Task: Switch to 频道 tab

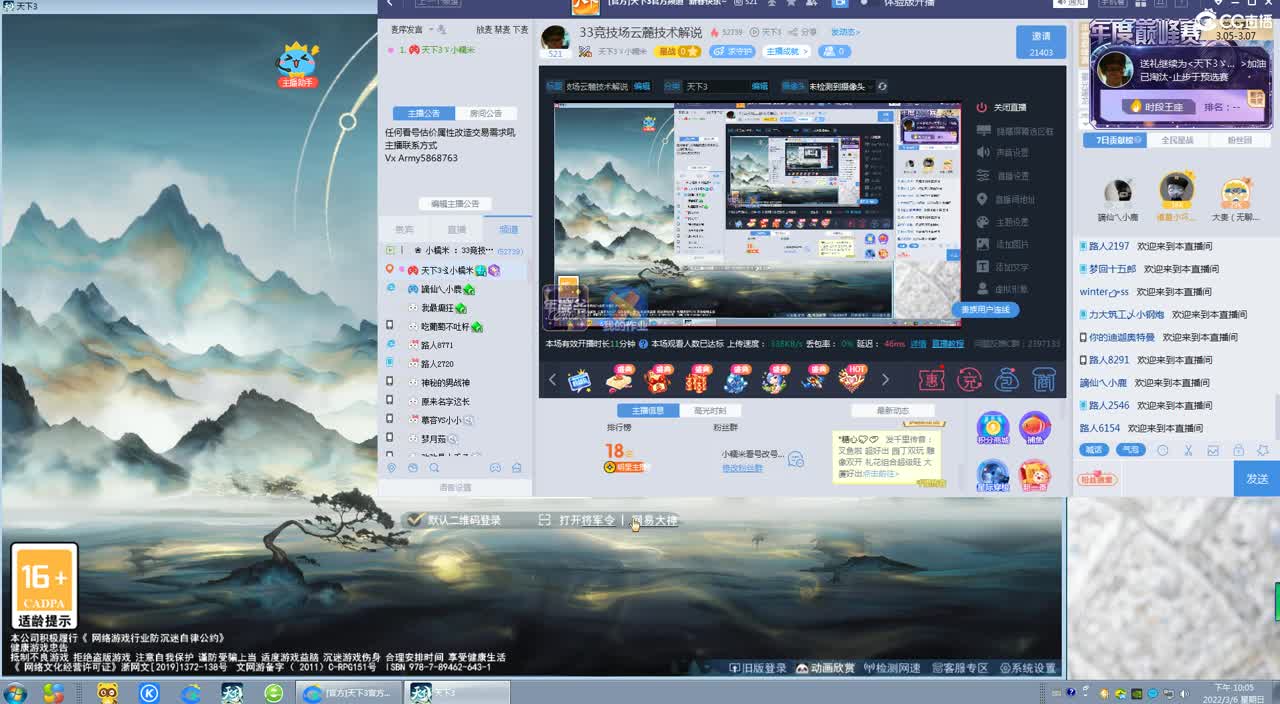Action: tap(509, 230)
